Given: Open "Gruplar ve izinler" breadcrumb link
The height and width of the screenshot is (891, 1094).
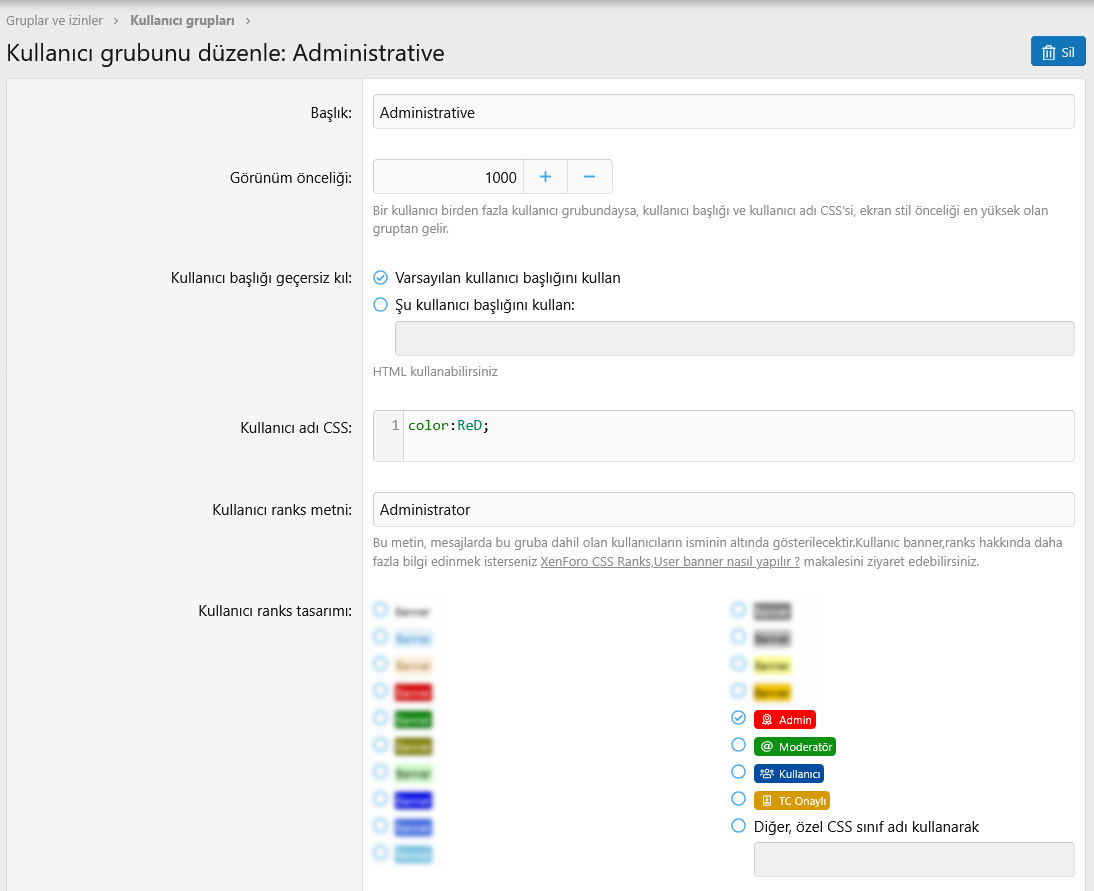Looking at the screenshot, I should click(54, 20).
